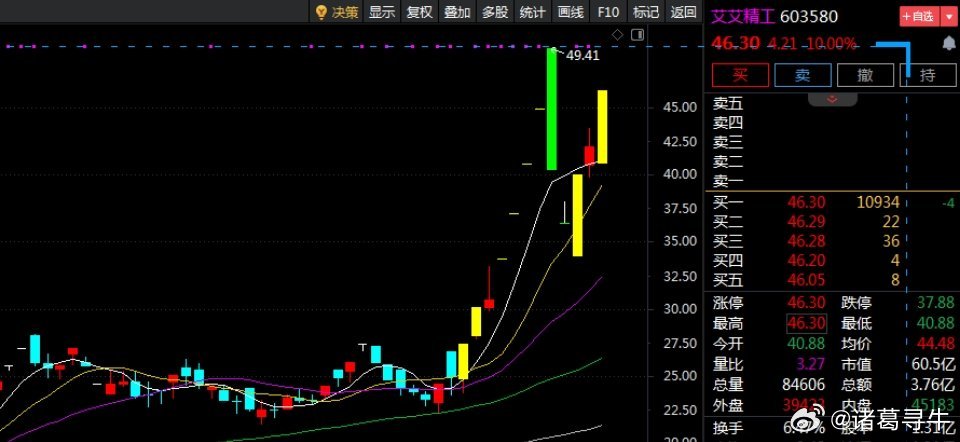960x442 pixels.
Task: Click the 总量 value 84606
Action: coord(804,385)
